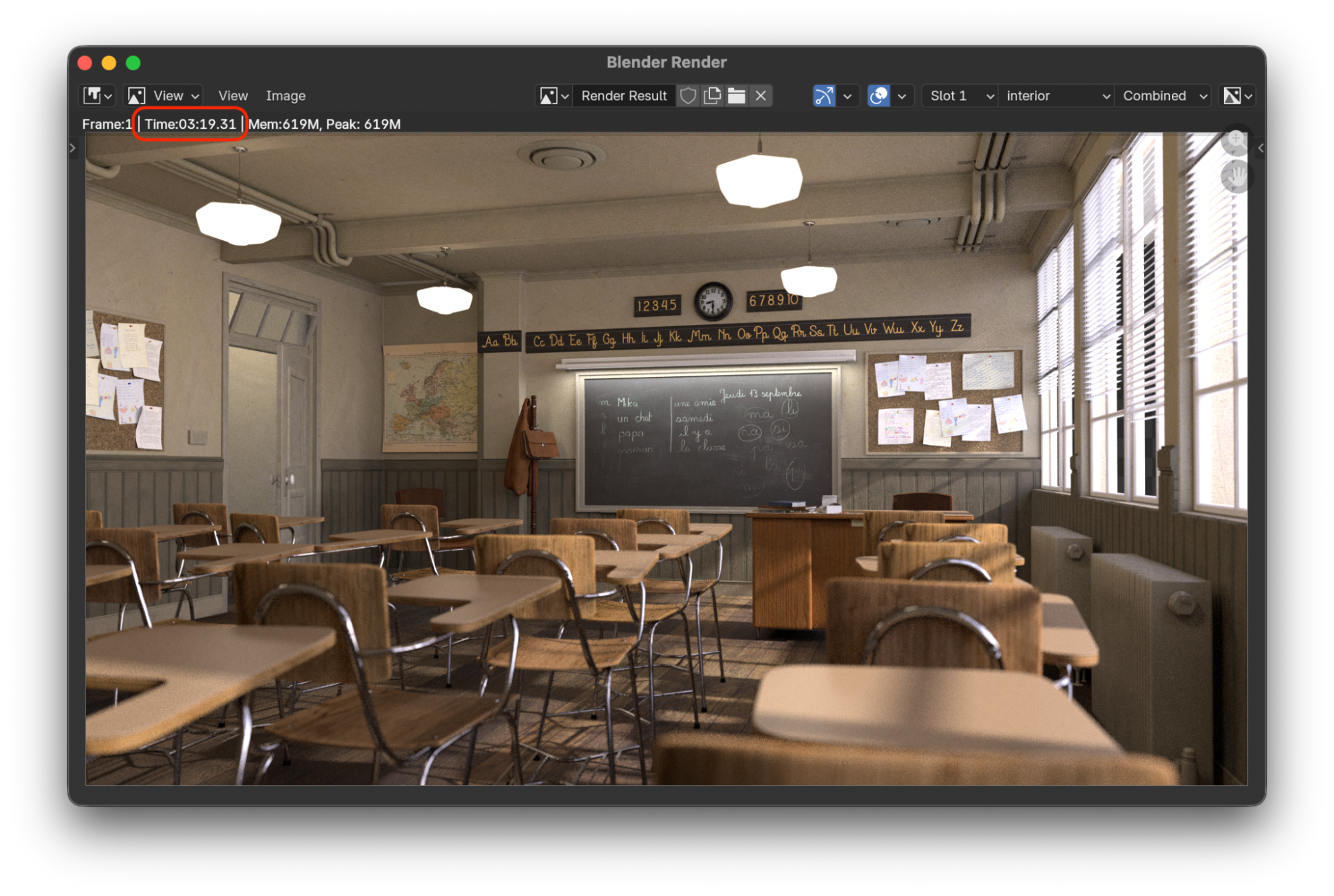Unlink Render Result with the X icon

pyautogui.click(x=760, y=95)
